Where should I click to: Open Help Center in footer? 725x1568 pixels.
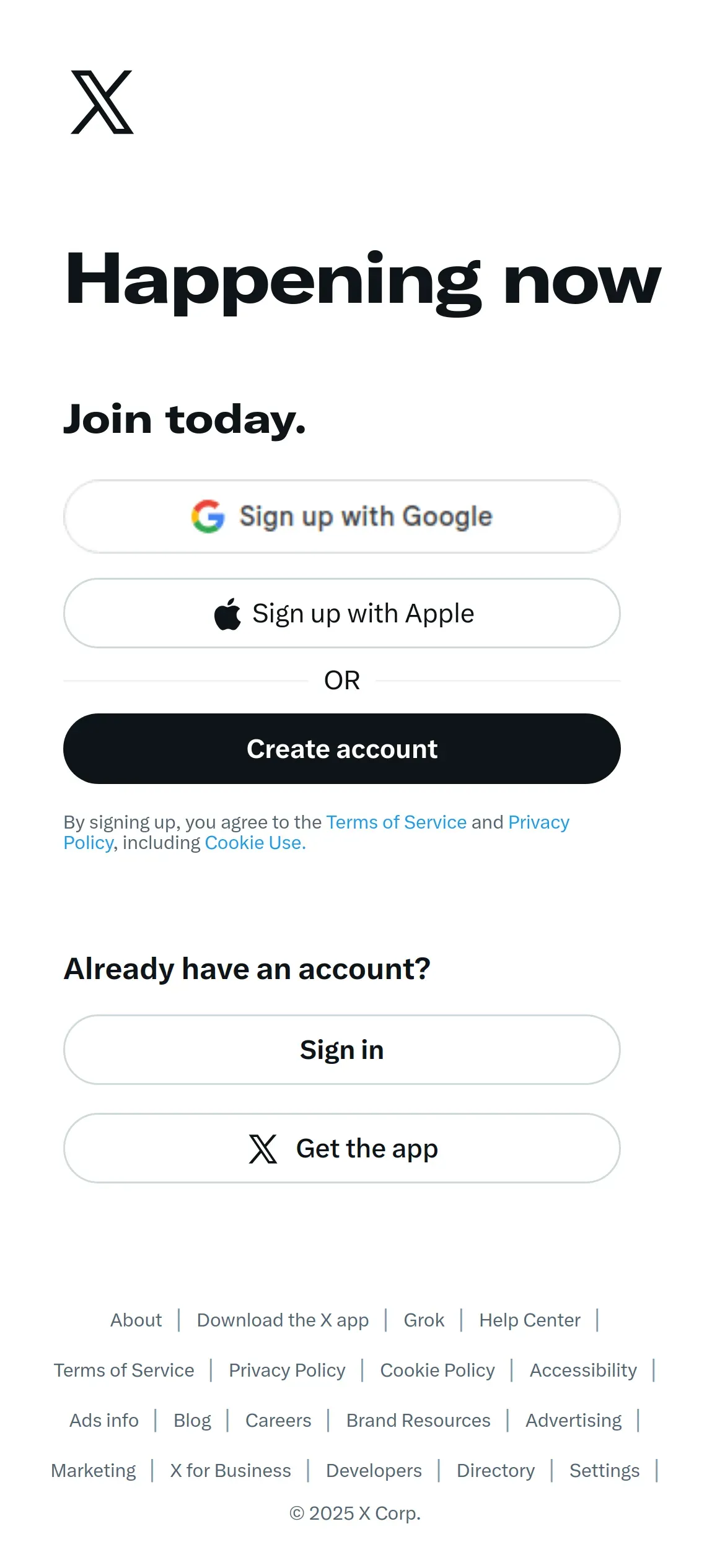pyautogui.click(x=530, y=1320)
